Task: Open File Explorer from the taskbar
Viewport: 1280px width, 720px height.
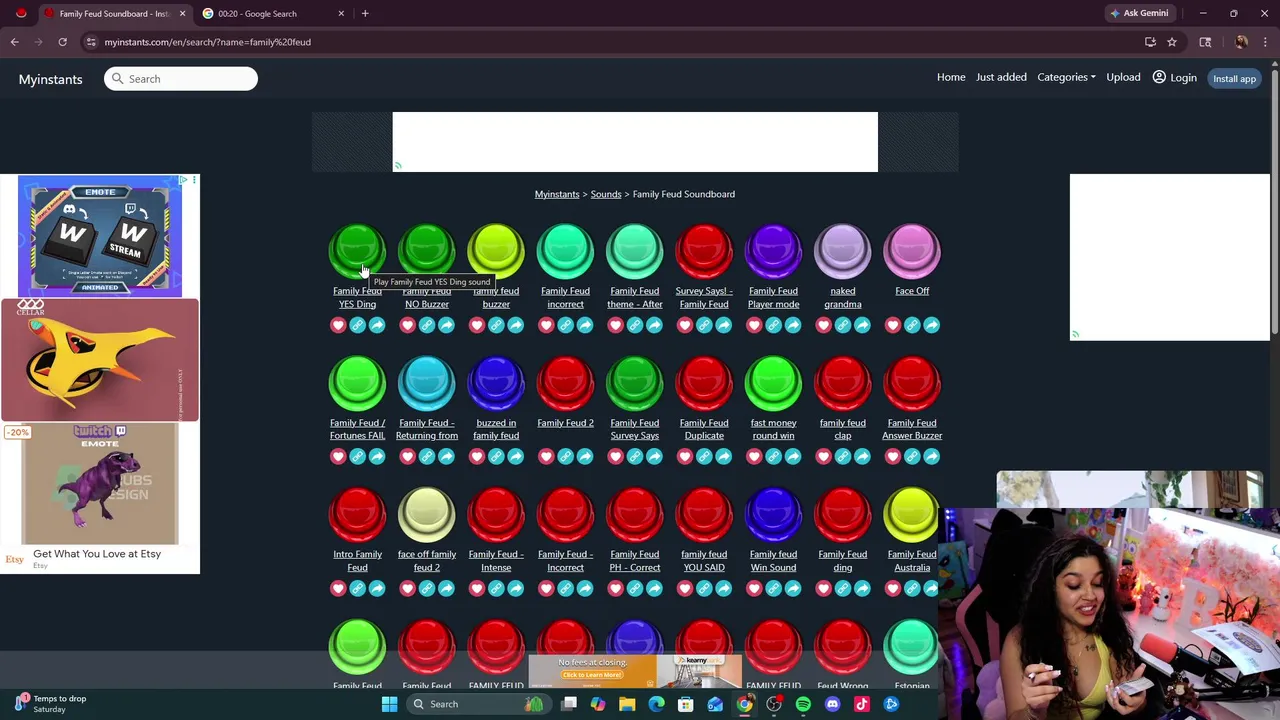Action: pos(627,704)
